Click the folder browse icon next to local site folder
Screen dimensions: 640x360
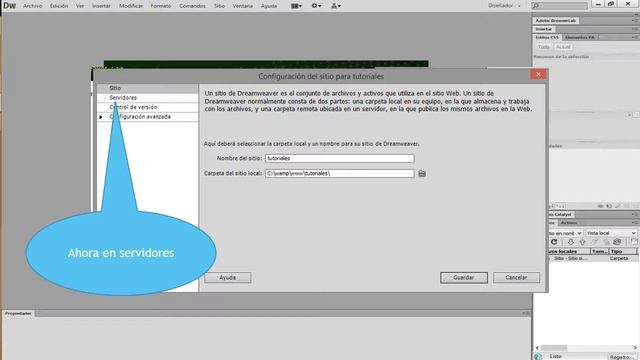click(x=422, y=173)
